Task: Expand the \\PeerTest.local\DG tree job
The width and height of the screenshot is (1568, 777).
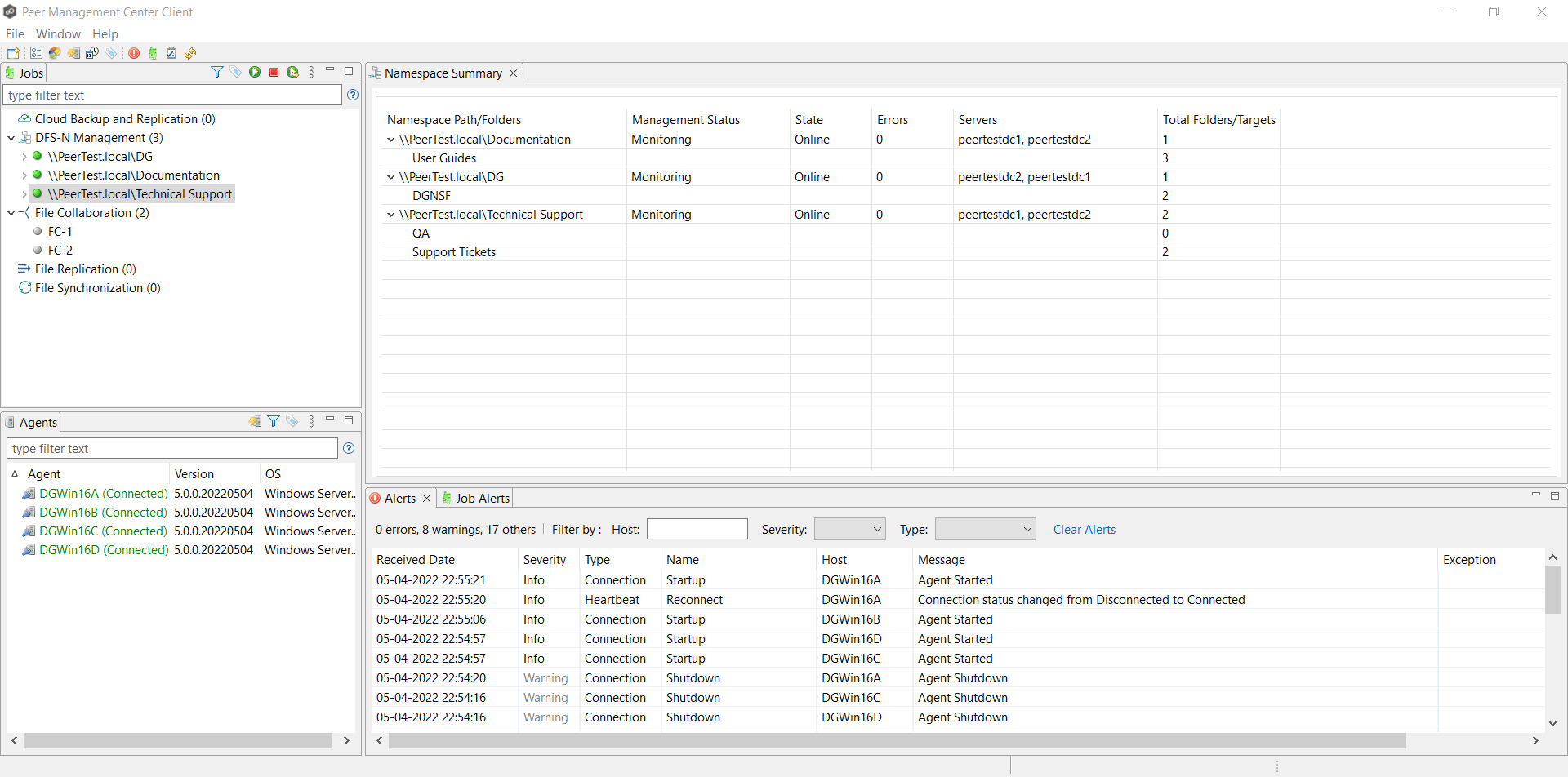Action: click(x=24, y=157)
